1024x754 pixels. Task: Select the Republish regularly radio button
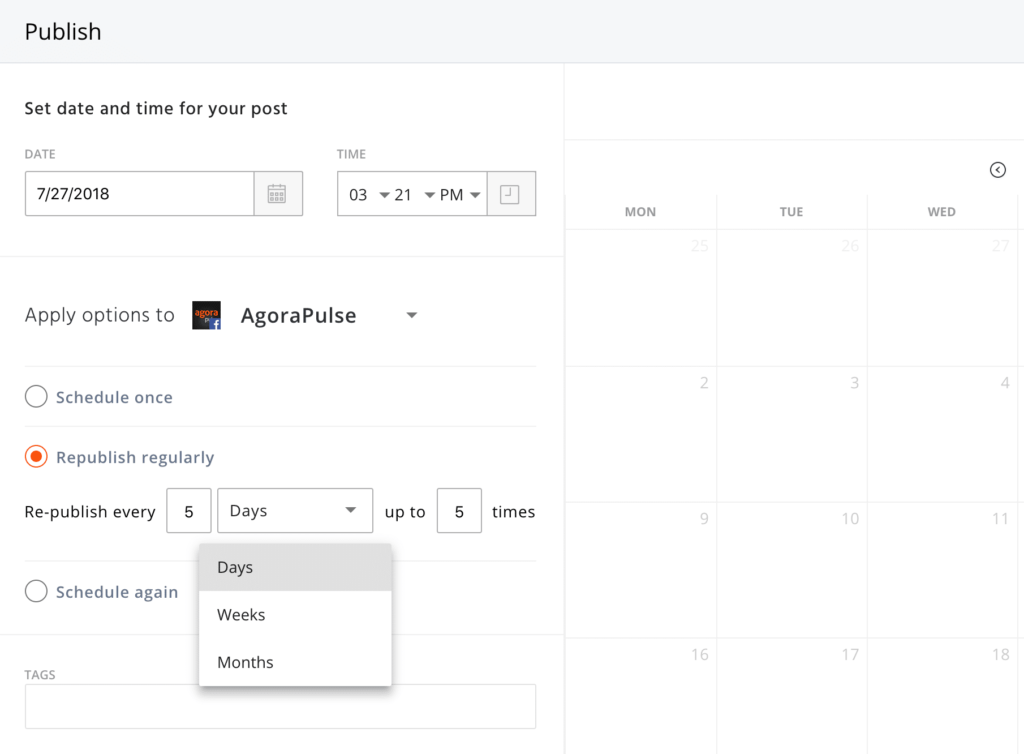tap(36, 457)
